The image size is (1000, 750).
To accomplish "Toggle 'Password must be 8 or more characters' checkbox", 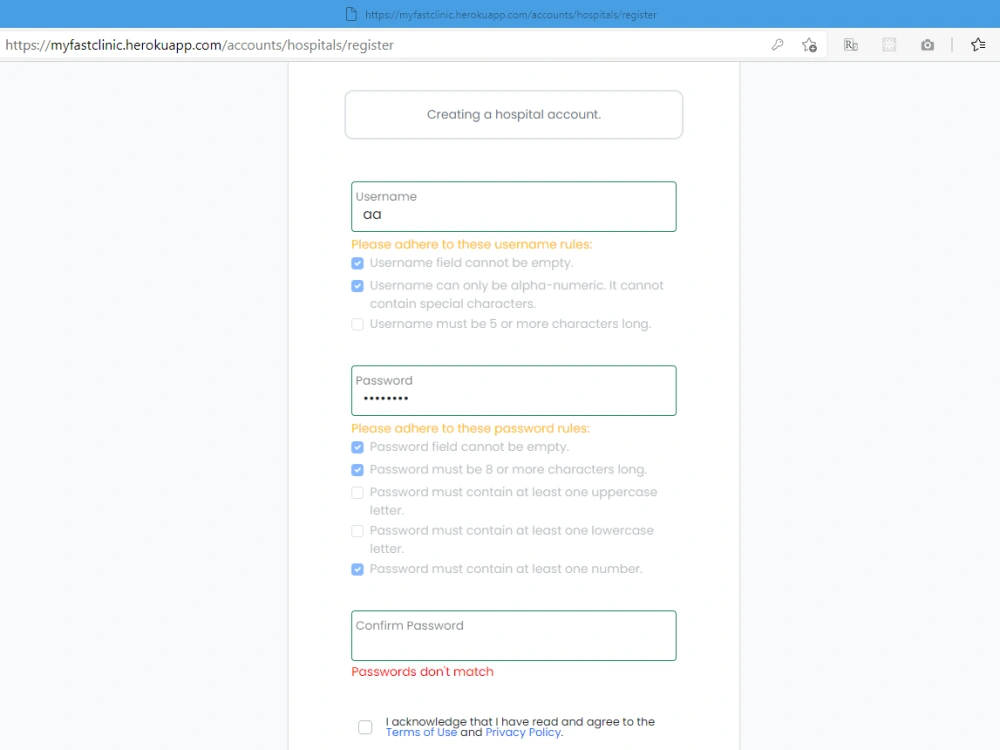I will tap(357, 470).
